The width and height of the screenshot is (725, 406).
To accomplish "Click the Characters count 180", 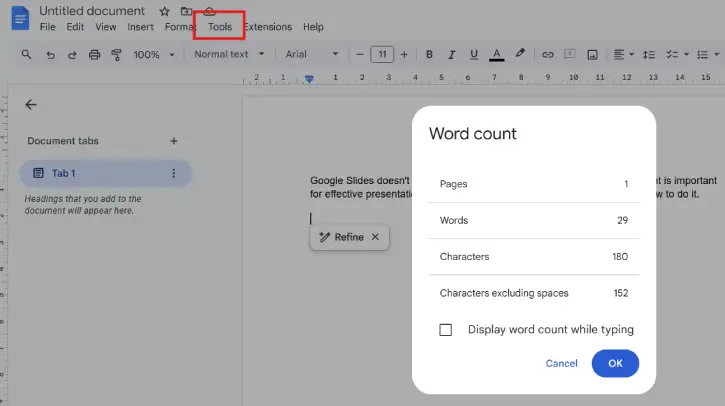I will pyautogui.click(x=620, y=257).
